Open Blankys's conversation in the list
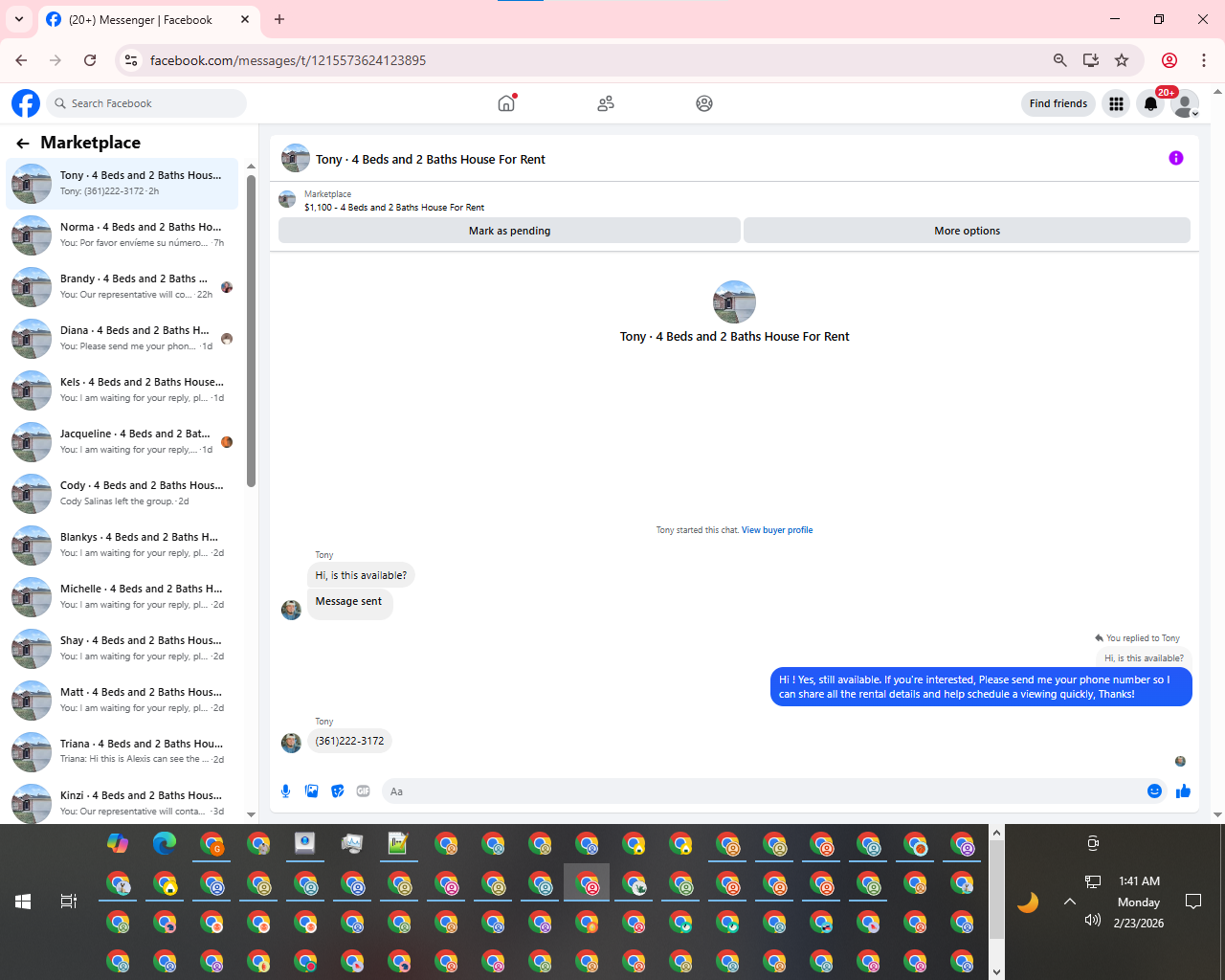This screenshot has height=980, width=1225. tap(122, 546)
